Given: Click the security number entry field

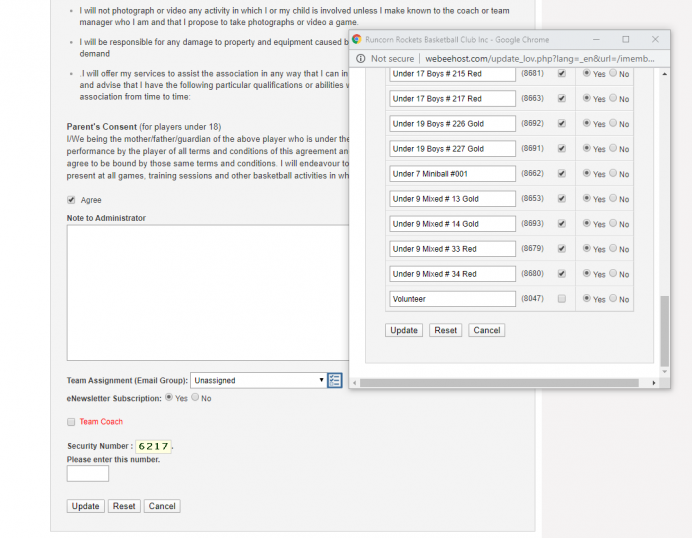Looking at the screenshot, I should (x=88, y=474).
